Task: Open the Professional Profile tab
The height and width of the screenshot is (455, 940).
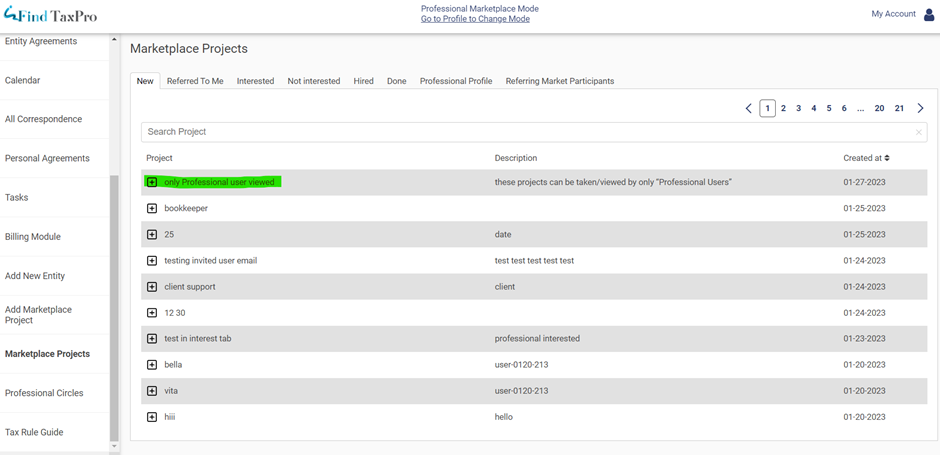Action: [x=456, y=81]
